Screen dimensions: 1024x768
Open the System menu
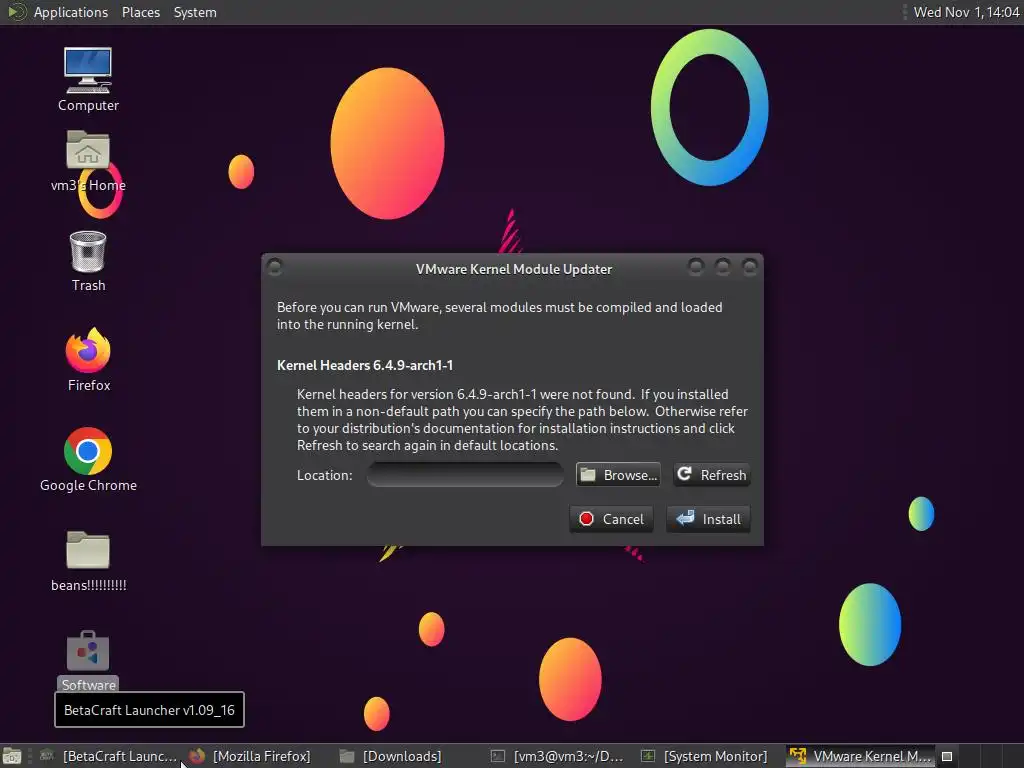click(x=195, y=12)
